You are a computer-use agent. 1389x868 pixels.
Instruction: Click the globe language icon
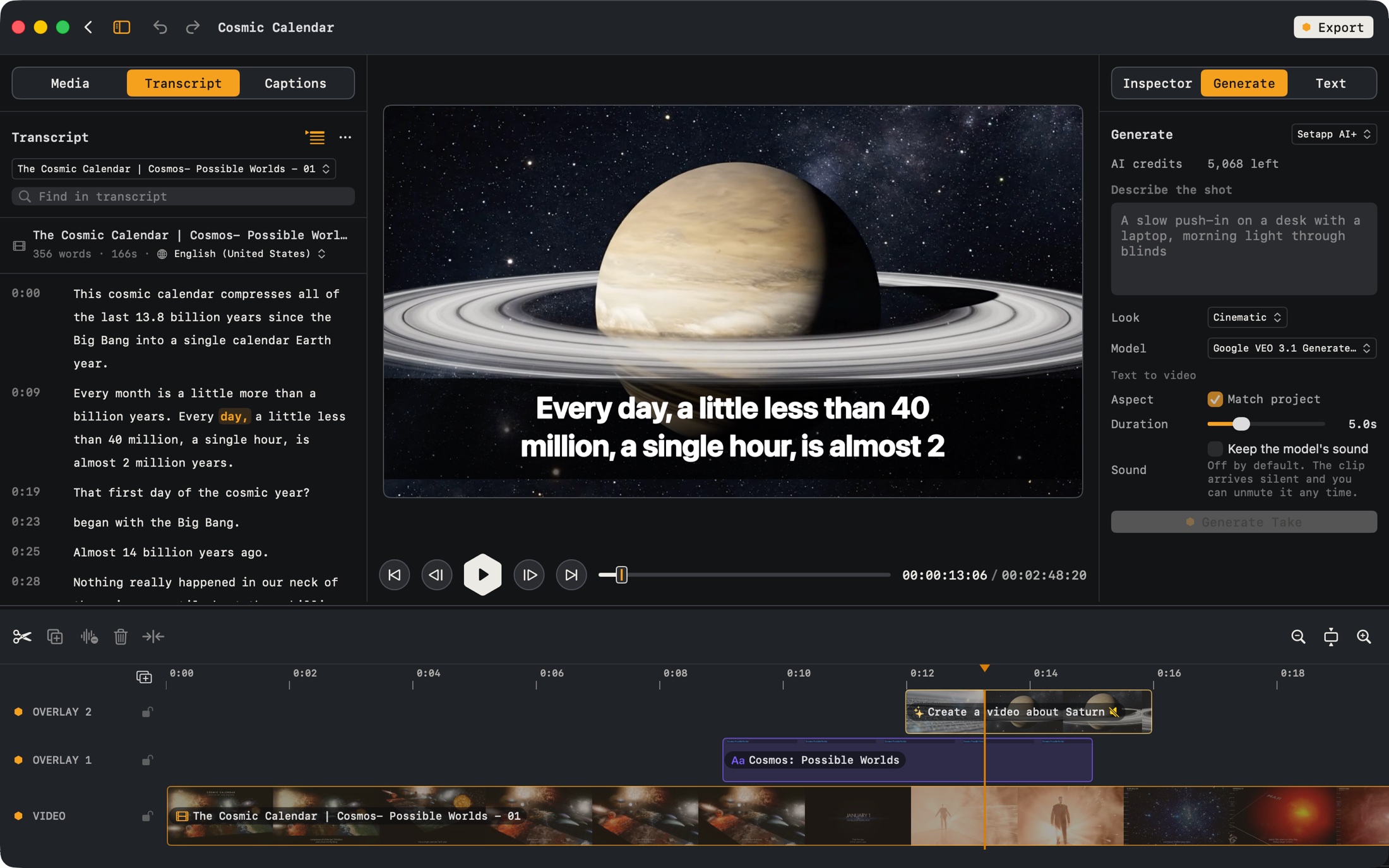tap(162, 254)
